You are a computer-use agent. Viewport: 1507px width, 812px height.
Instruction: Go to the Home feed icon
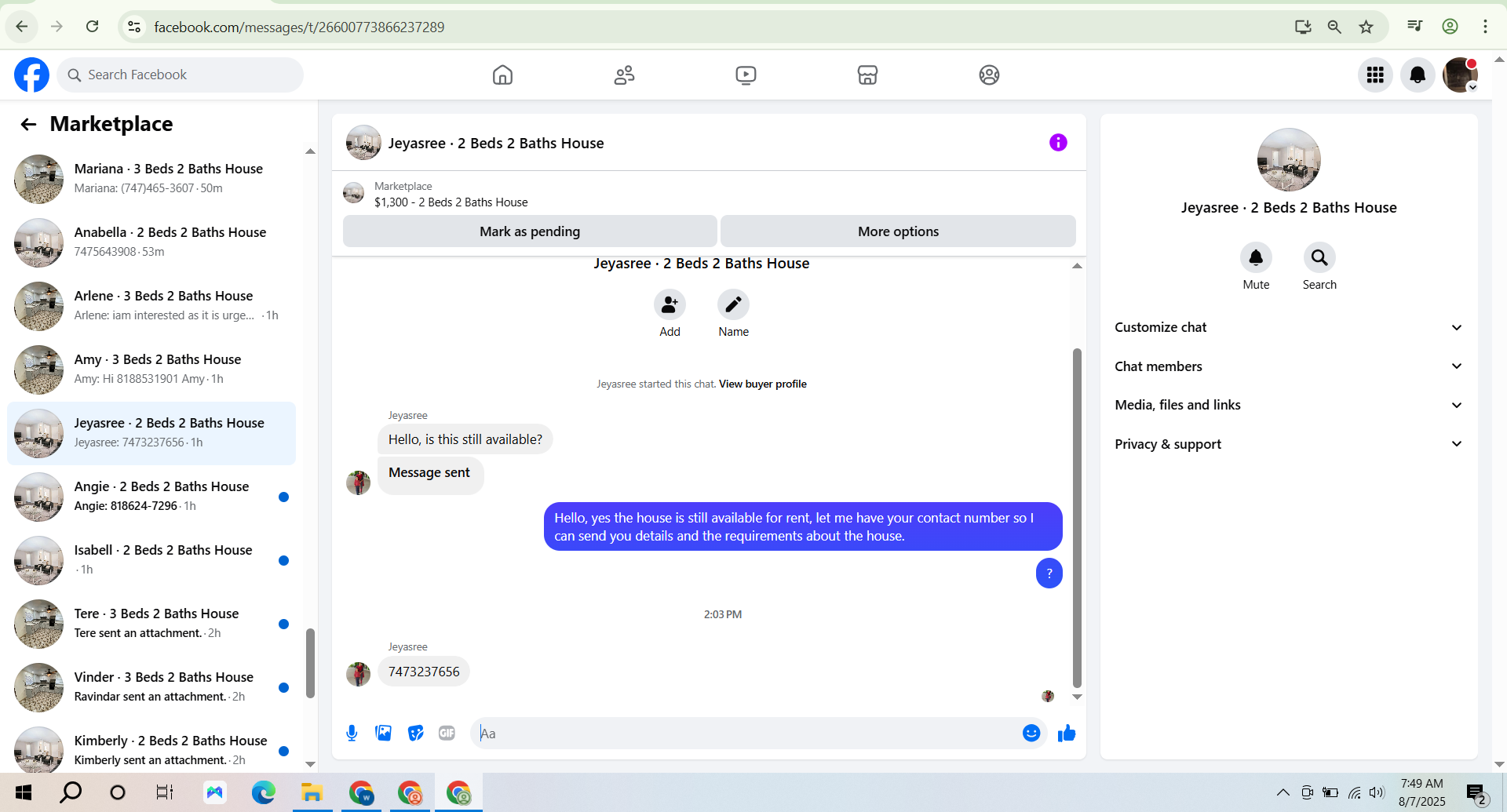point(502,75)
